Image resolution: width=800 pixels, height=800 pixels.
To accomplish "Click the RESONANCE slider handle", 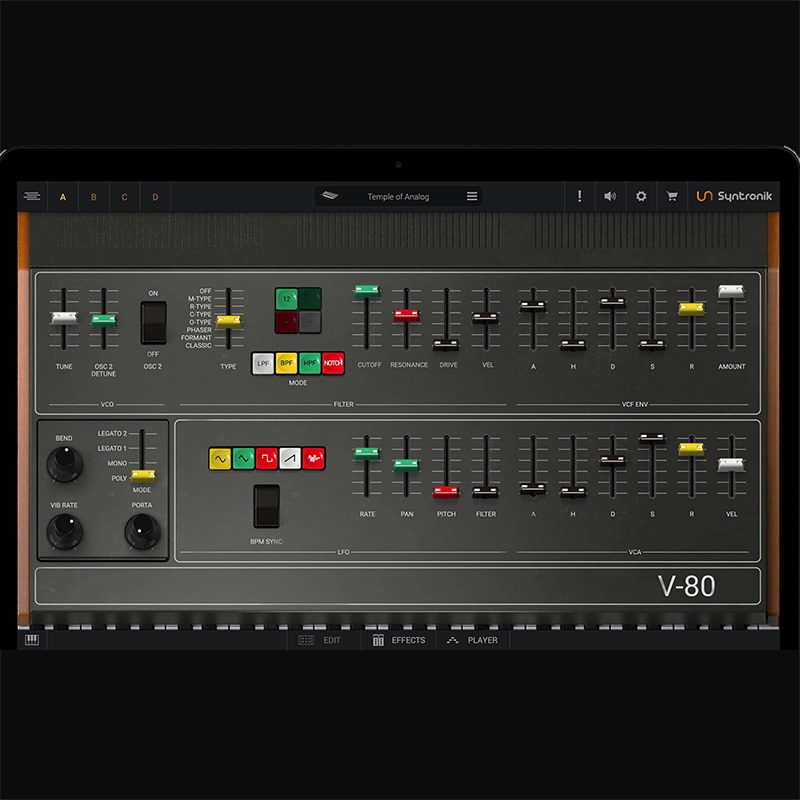I will coord(407,315).
